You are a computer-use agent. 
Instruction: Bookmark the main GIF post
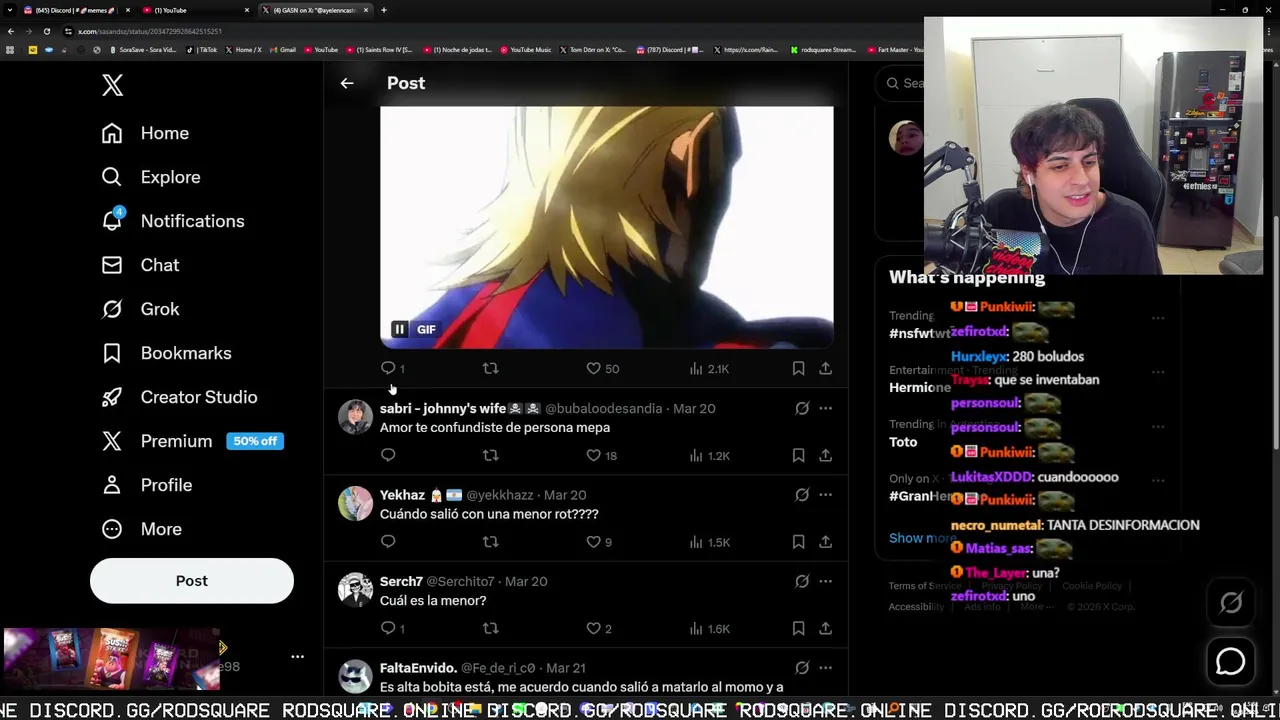pos(798,368)
